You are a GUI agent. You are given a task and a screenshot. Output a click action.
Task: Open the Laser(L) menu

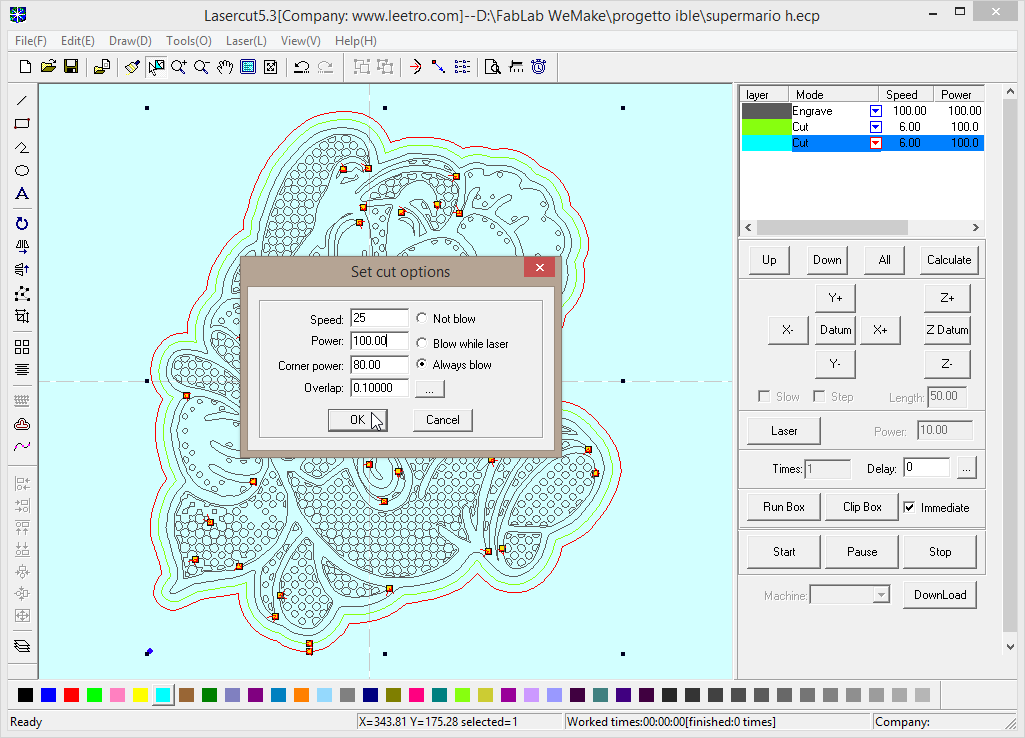246,41
